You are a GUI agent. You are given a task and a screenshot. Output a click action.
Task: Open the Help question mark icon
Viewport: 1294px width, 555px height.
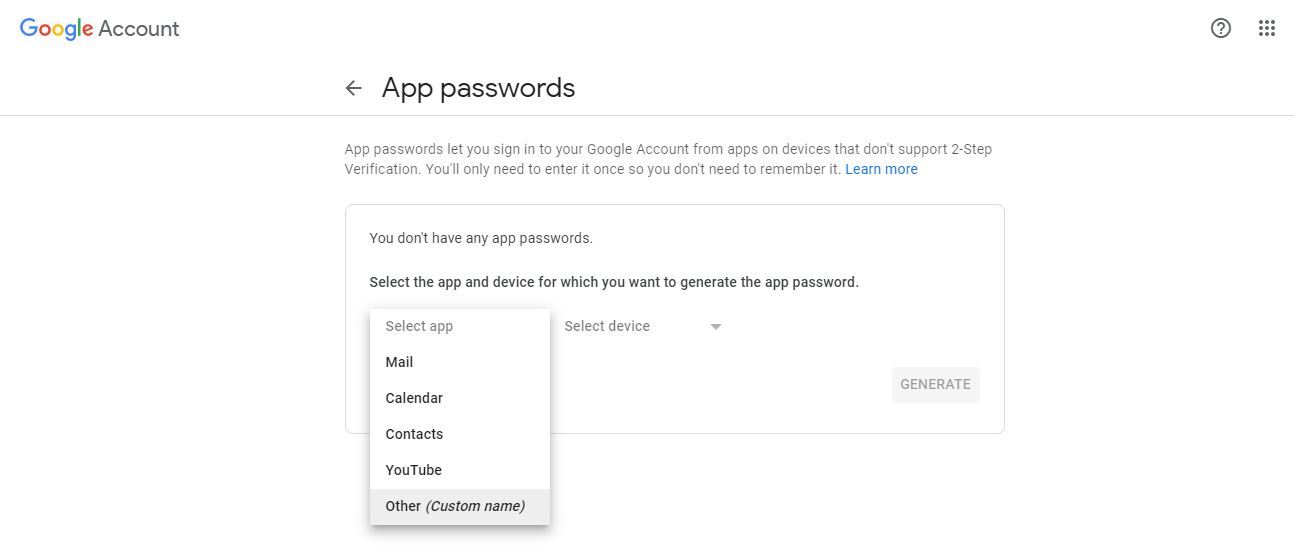[1220, 28]
